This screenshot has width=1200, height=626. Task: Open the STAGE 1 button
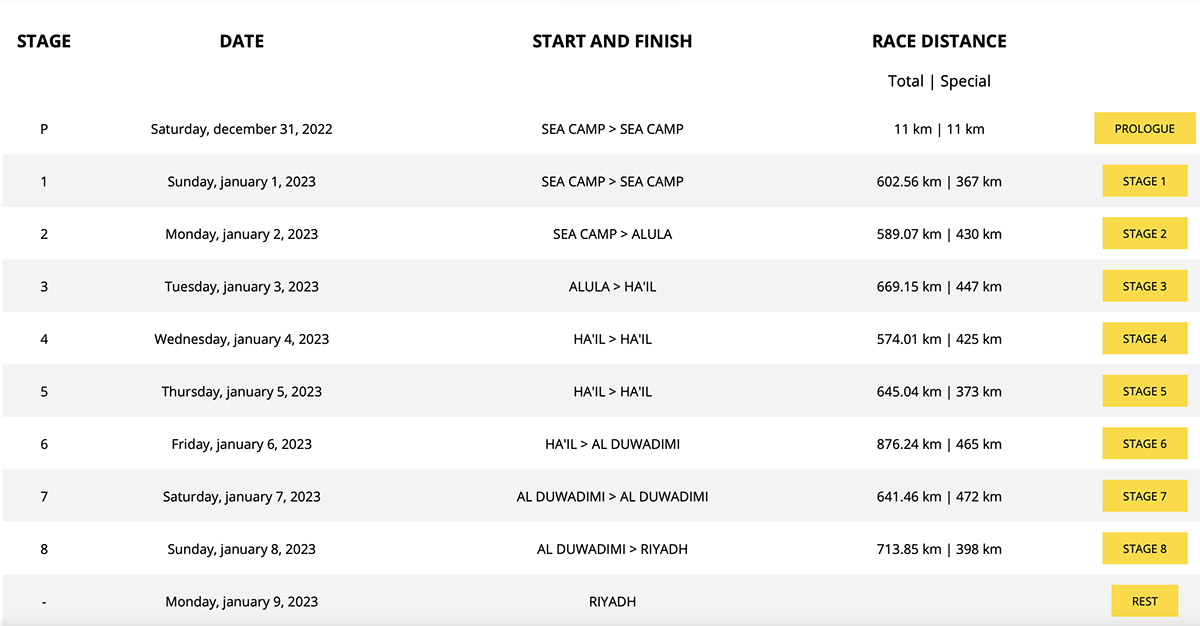coord(1144,181)
